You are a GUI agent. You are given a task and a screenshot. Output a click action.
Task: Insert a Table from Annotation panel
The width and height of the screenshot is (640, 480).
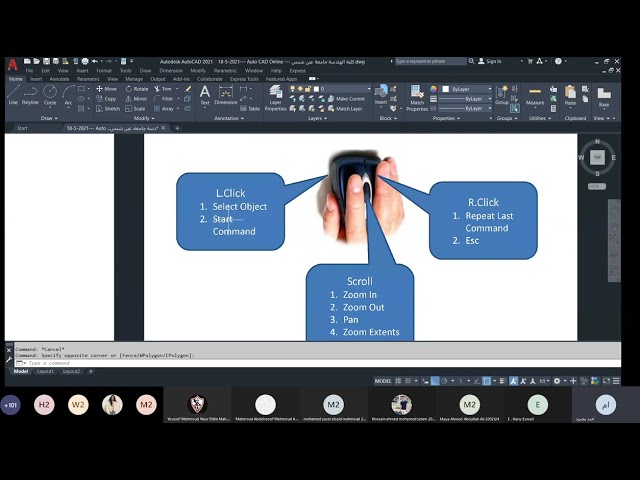pyautogui.click(x=250, y=109)
